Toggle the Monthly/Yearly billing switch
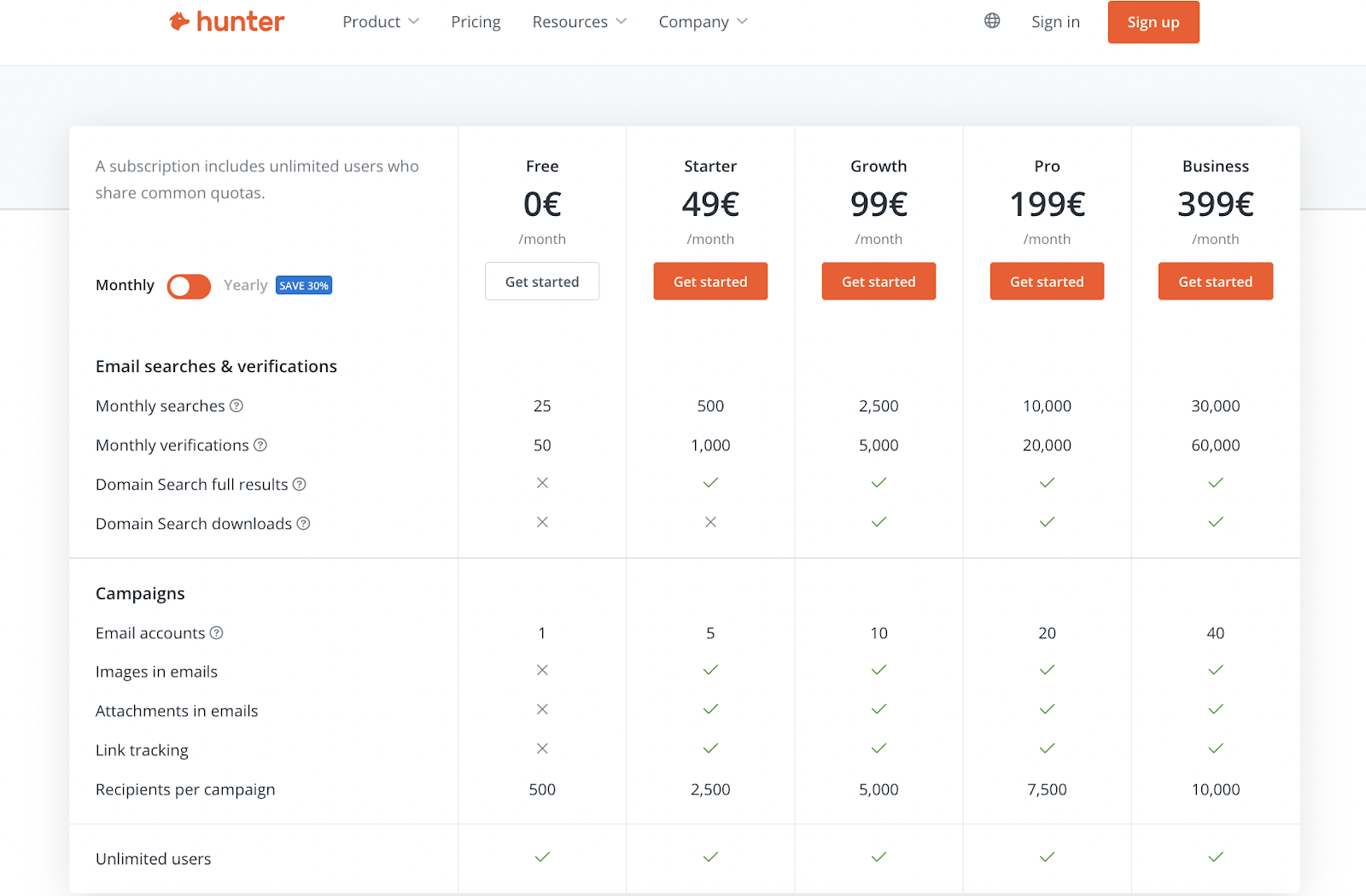The width and height of the screenshot is (1366, 896). pyautogui.click(x=189, y=287)
